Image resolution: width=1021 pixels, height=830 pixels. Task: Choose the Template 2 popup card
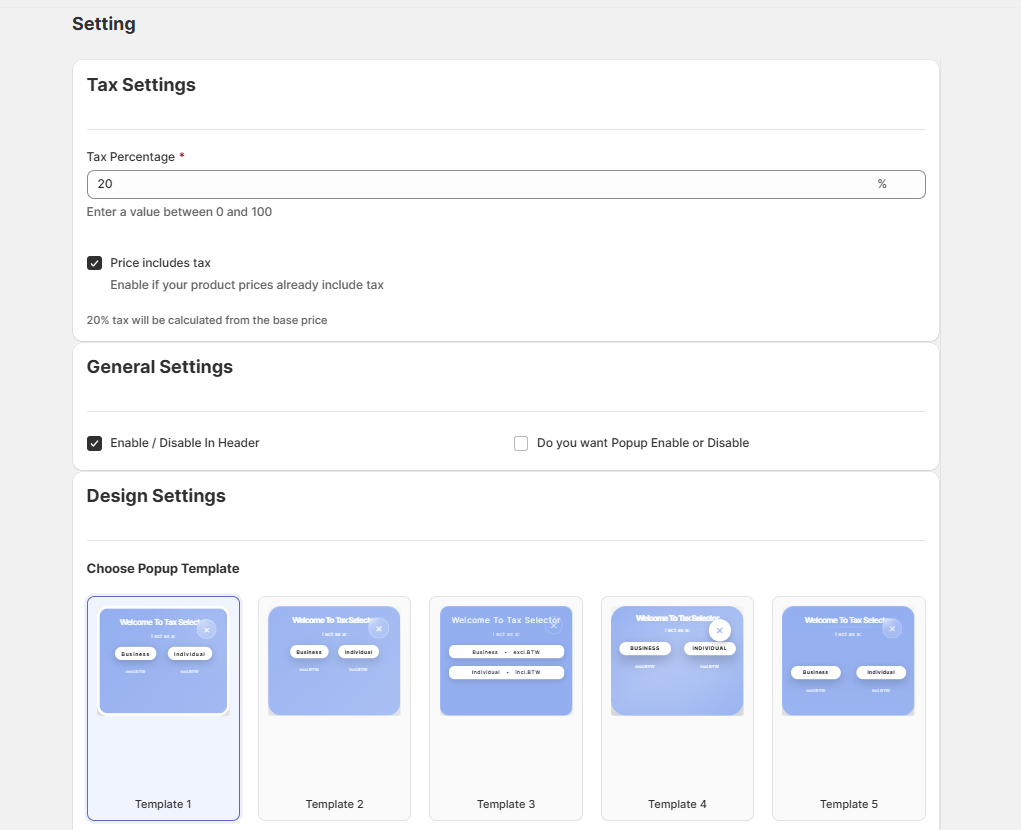click(334, 708)
